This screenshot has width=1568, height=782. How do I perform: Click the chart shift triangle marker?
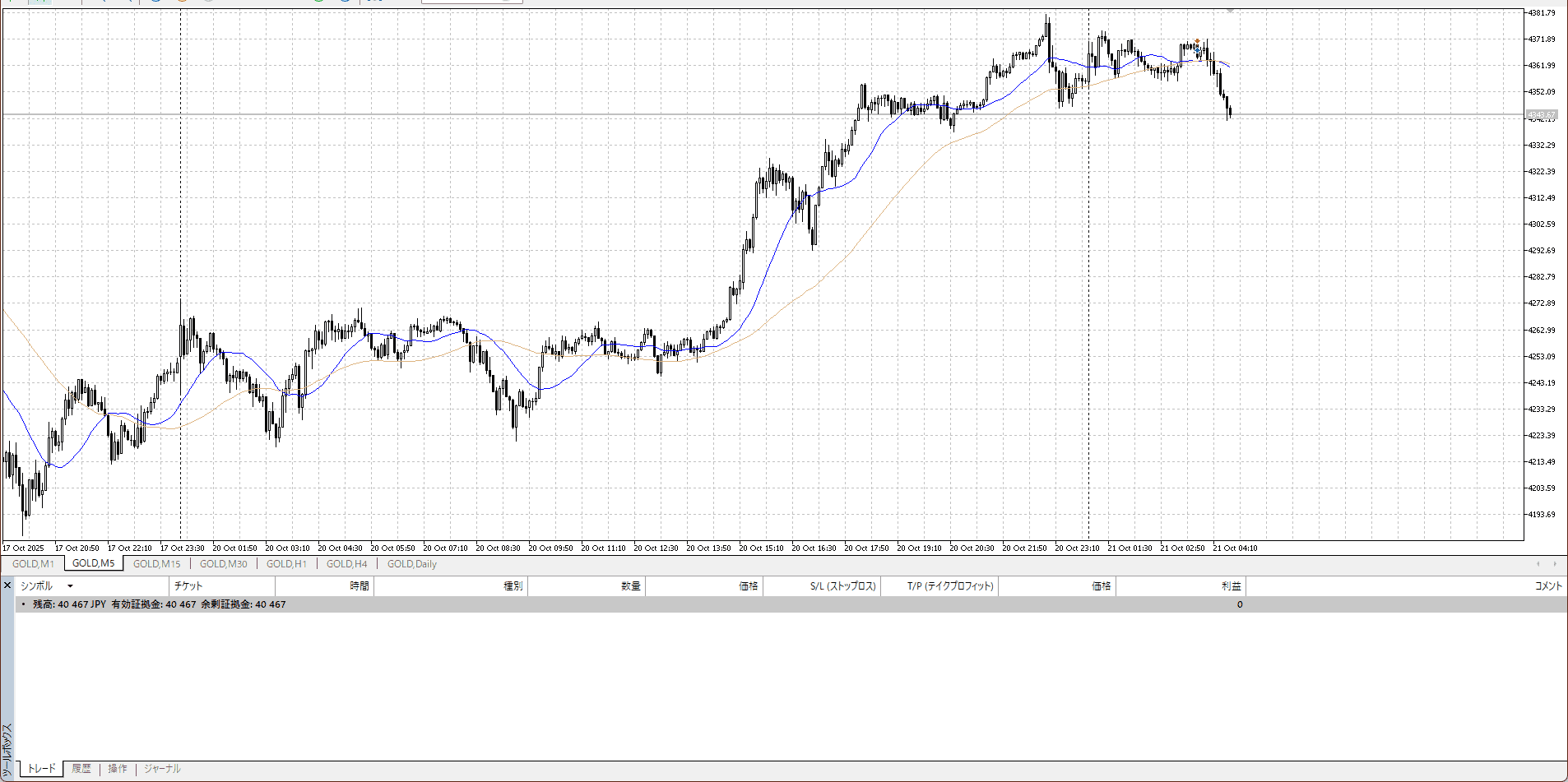[x=1230, y=12]
